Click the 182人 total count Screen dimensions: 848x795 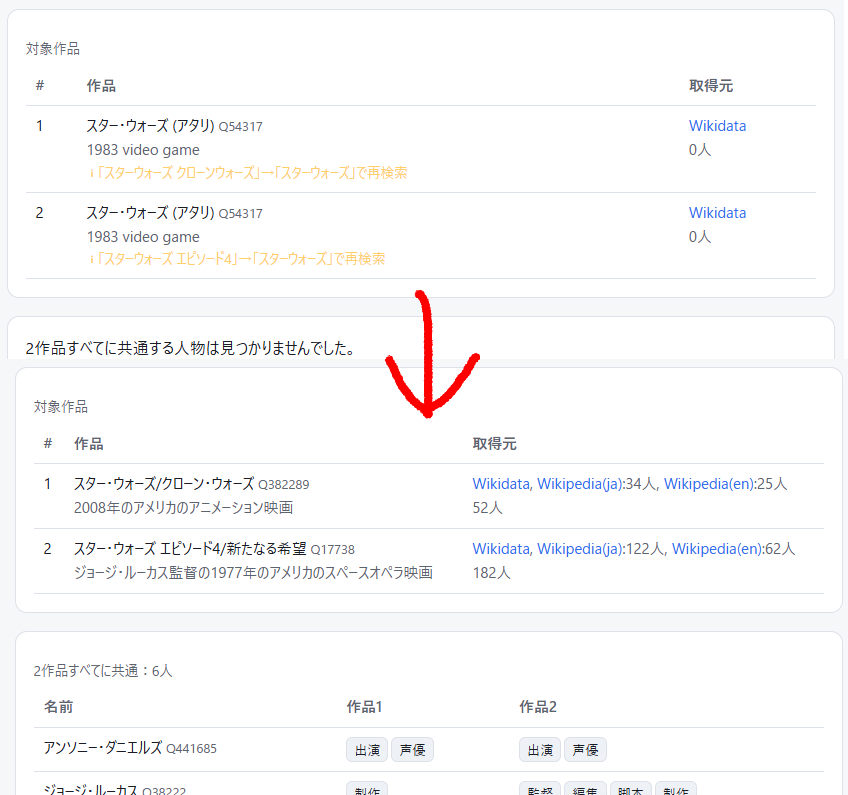491,573
